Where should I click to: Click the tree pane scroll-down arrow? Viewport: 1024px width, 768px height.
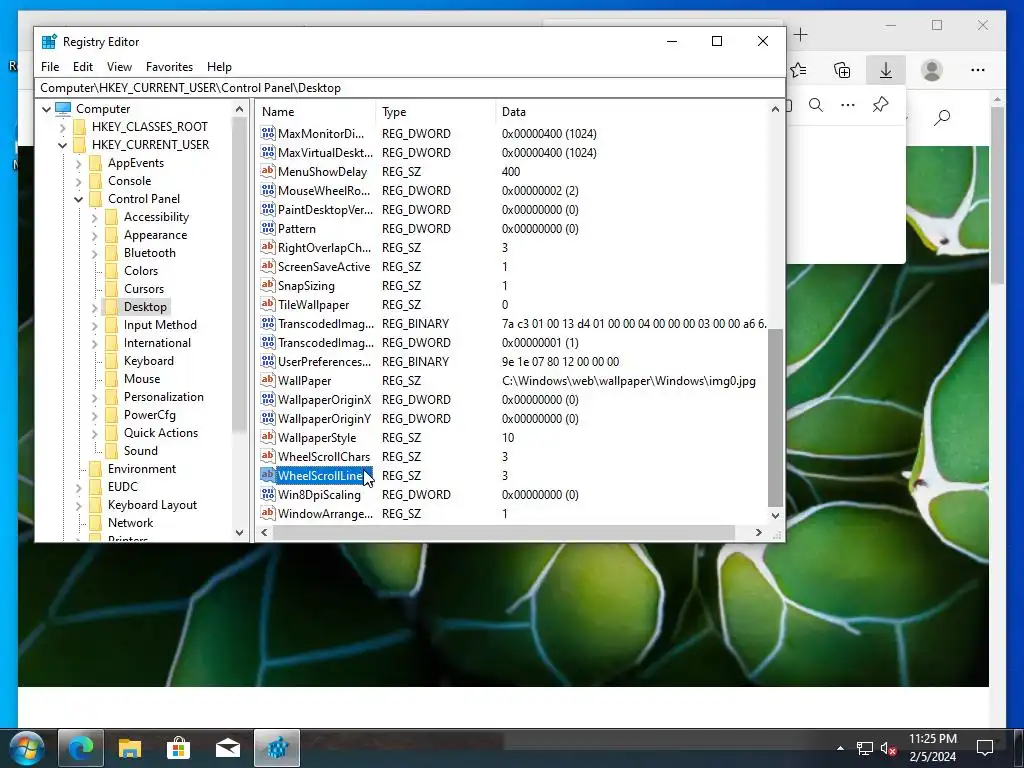(x=239, y=533)
